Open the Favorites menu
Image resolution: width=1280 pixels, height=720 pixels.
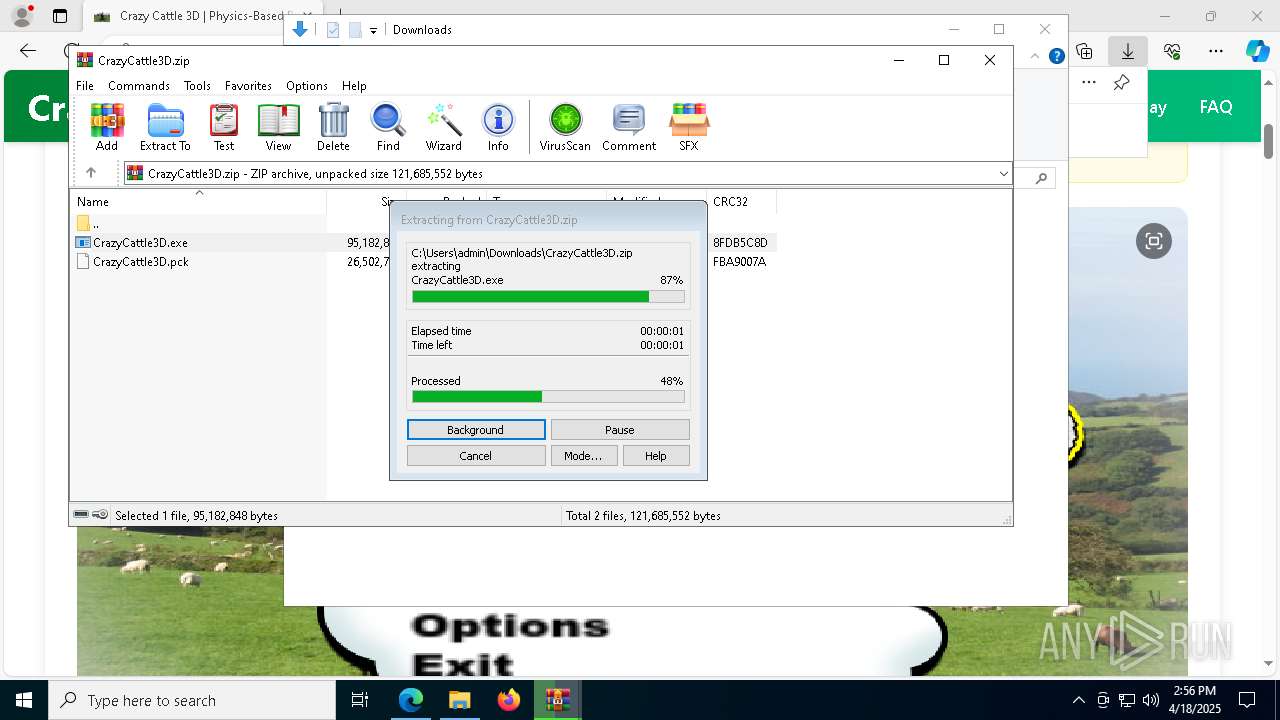[248, 86]
